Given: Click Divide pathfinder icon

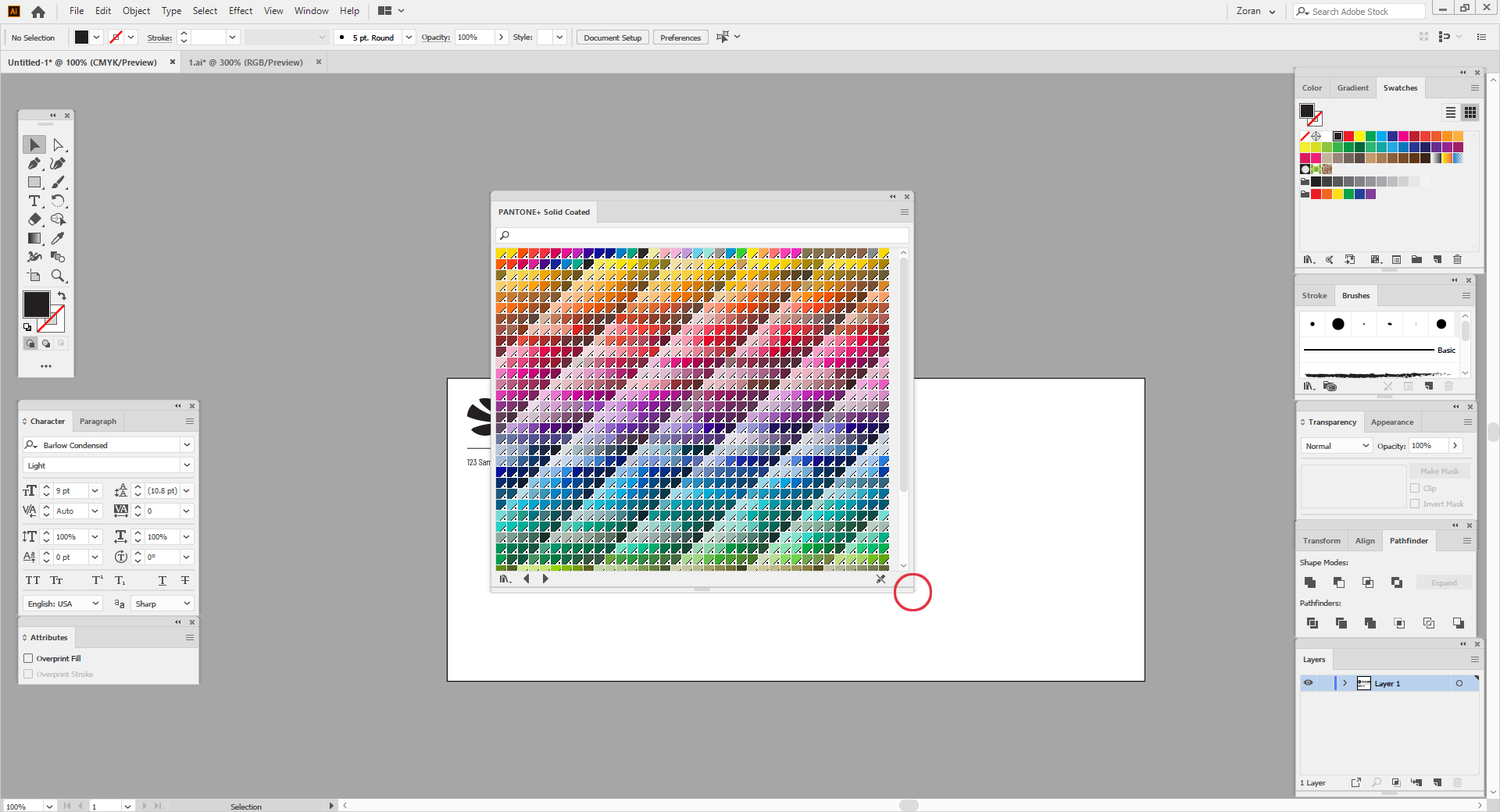Looking at the screenshot, I should click(1312, 623).
